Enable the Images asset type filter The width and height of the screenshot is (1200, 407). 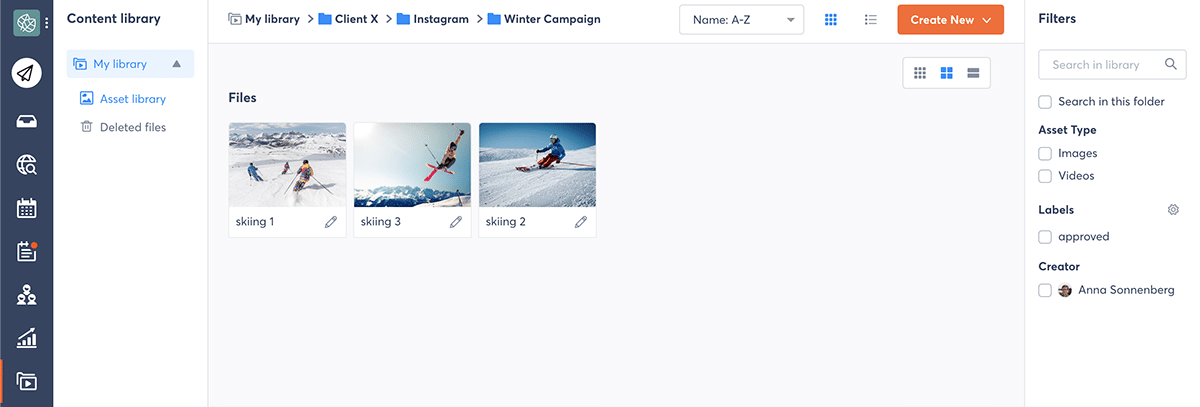tap(1045, 154)
